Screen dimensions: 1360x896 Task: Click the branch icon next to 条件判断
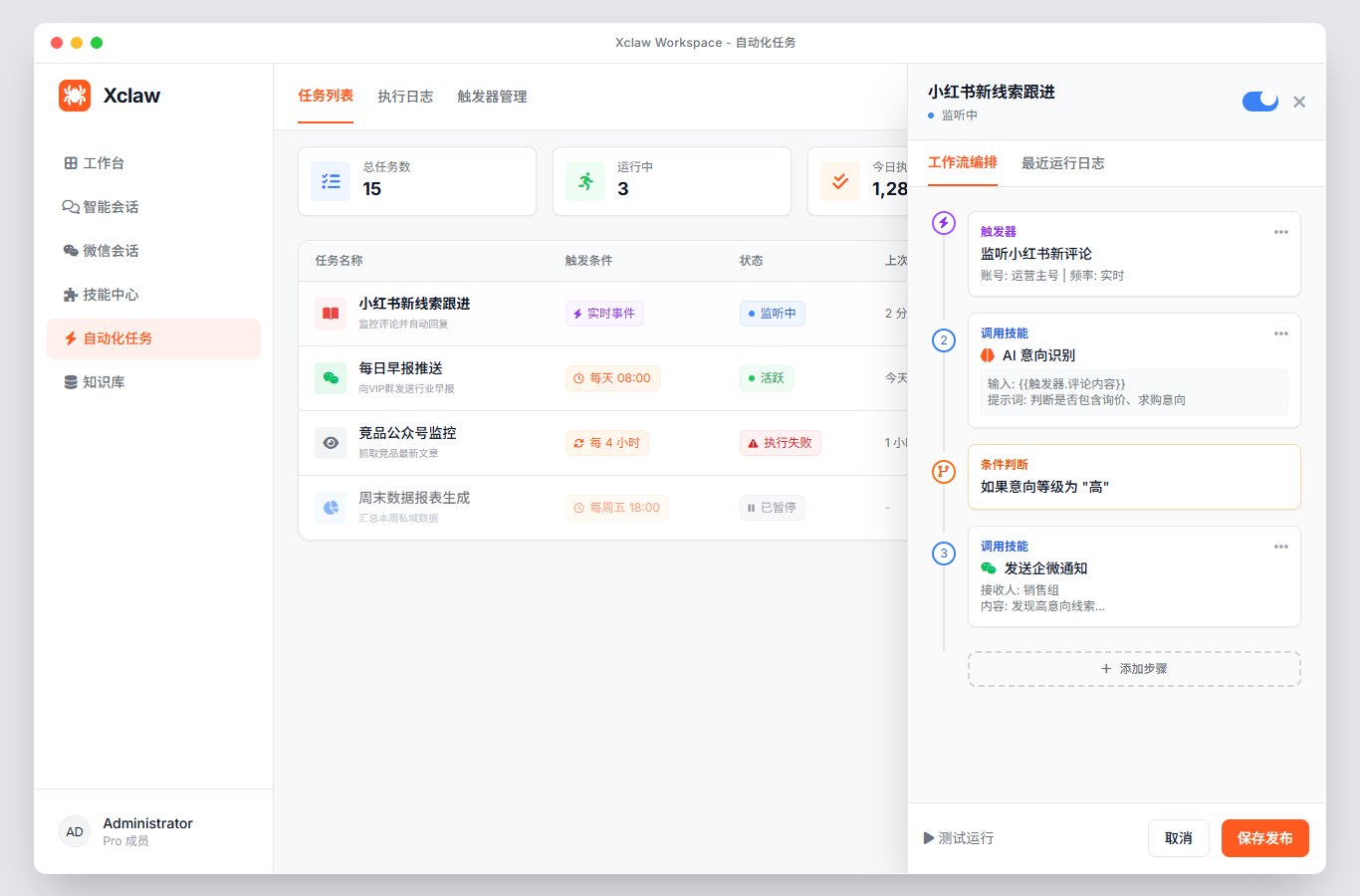[943, 472]
